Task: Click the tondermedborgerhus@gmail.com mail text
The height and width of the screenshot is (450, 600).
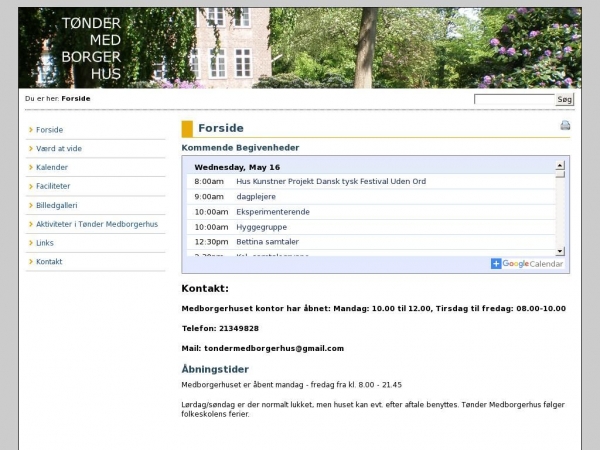Action: pyautogui.click(x=274, y=348)
